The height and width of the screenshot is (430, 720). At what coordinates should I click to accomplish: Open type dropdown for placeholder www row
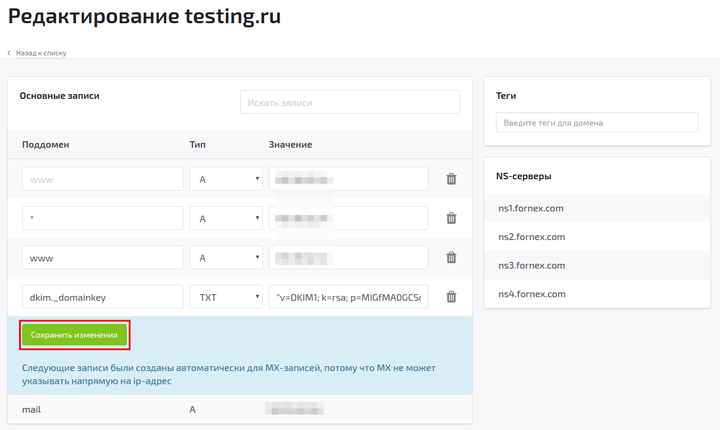[x=226, y=179]
